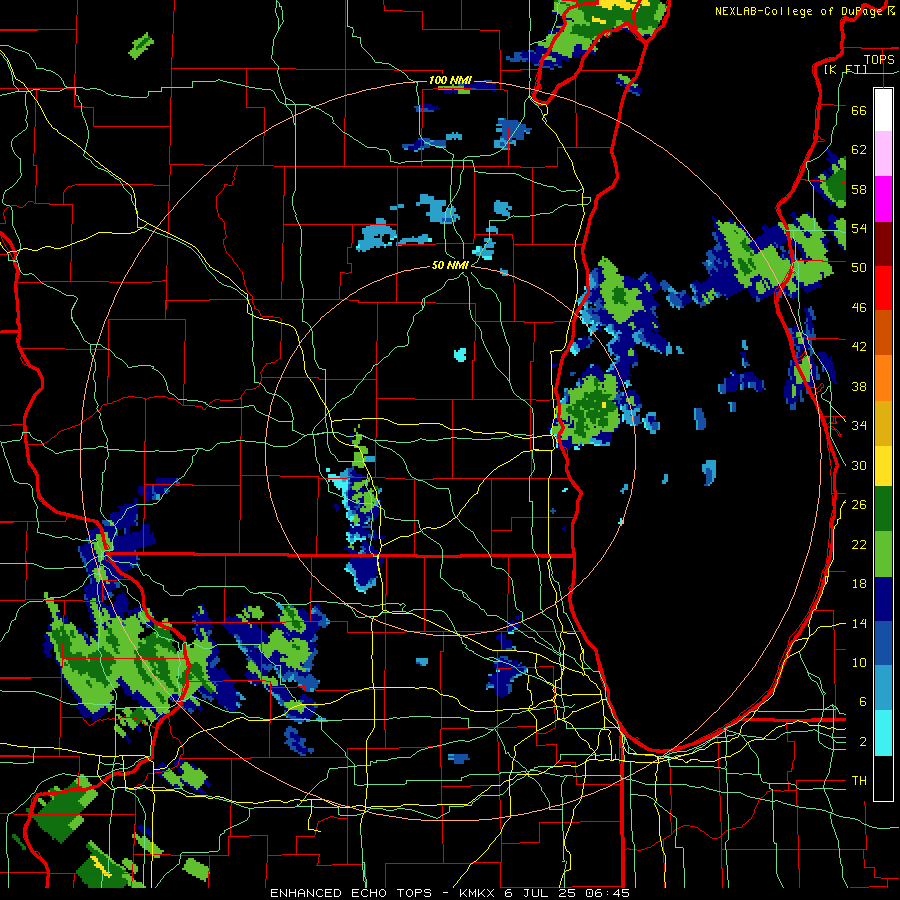This screenshot has width=900, height=900.
Task: Click the '100 NMI' range ring label
Action: [450, 80]
